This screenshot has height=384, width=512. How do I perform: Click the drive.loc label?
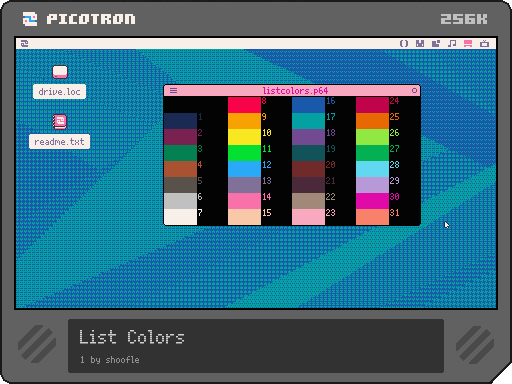click(59, 92)
